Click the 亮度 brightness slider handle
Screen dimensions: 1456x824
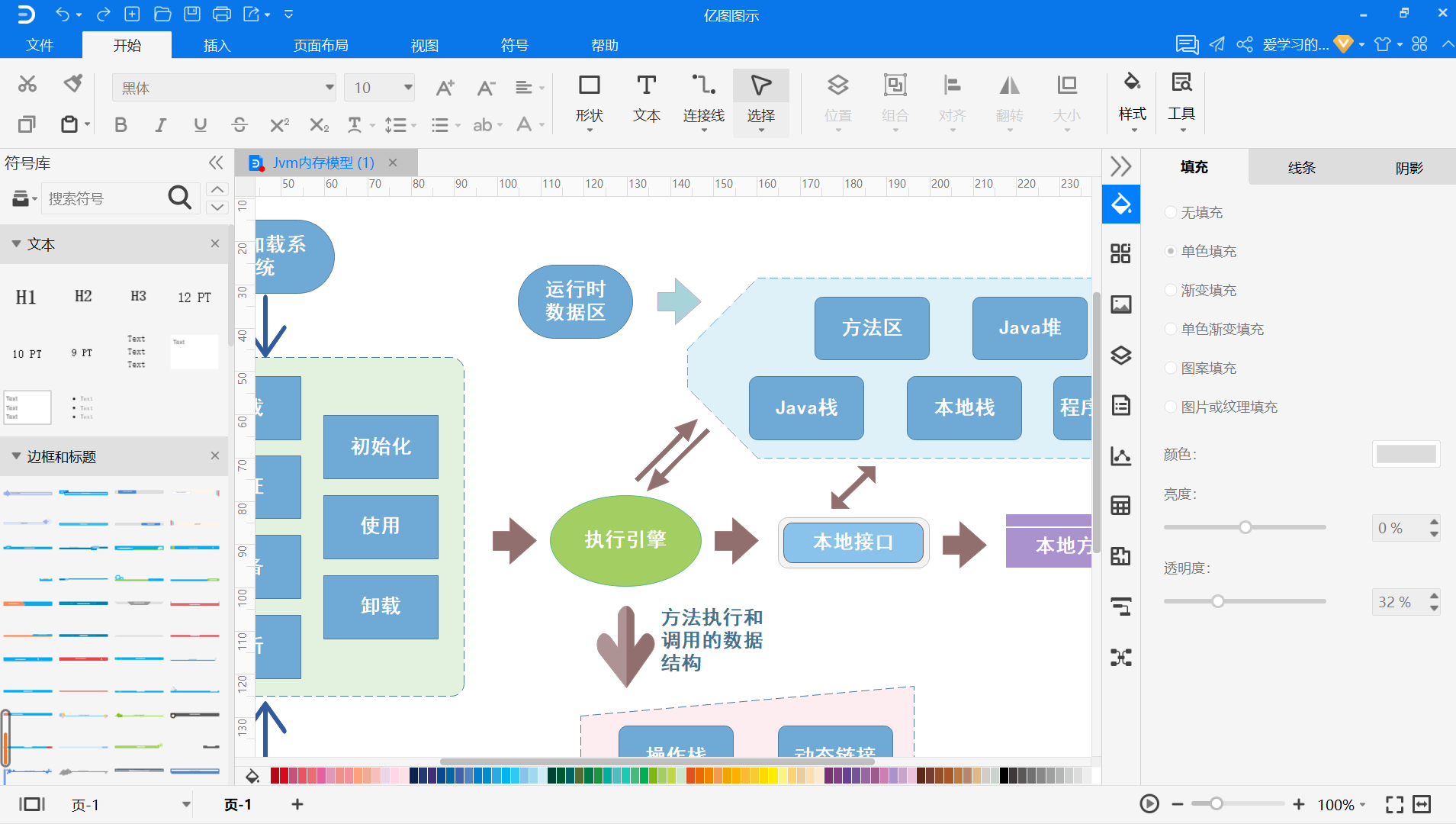point(1245,527)
